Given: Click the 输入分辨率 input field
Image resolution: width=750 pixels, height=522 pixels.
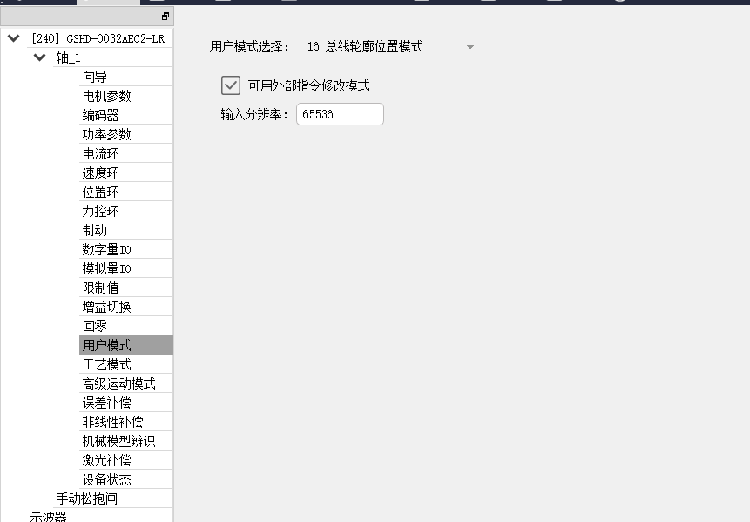Looking at the screenshot, I should pos(339,115).
